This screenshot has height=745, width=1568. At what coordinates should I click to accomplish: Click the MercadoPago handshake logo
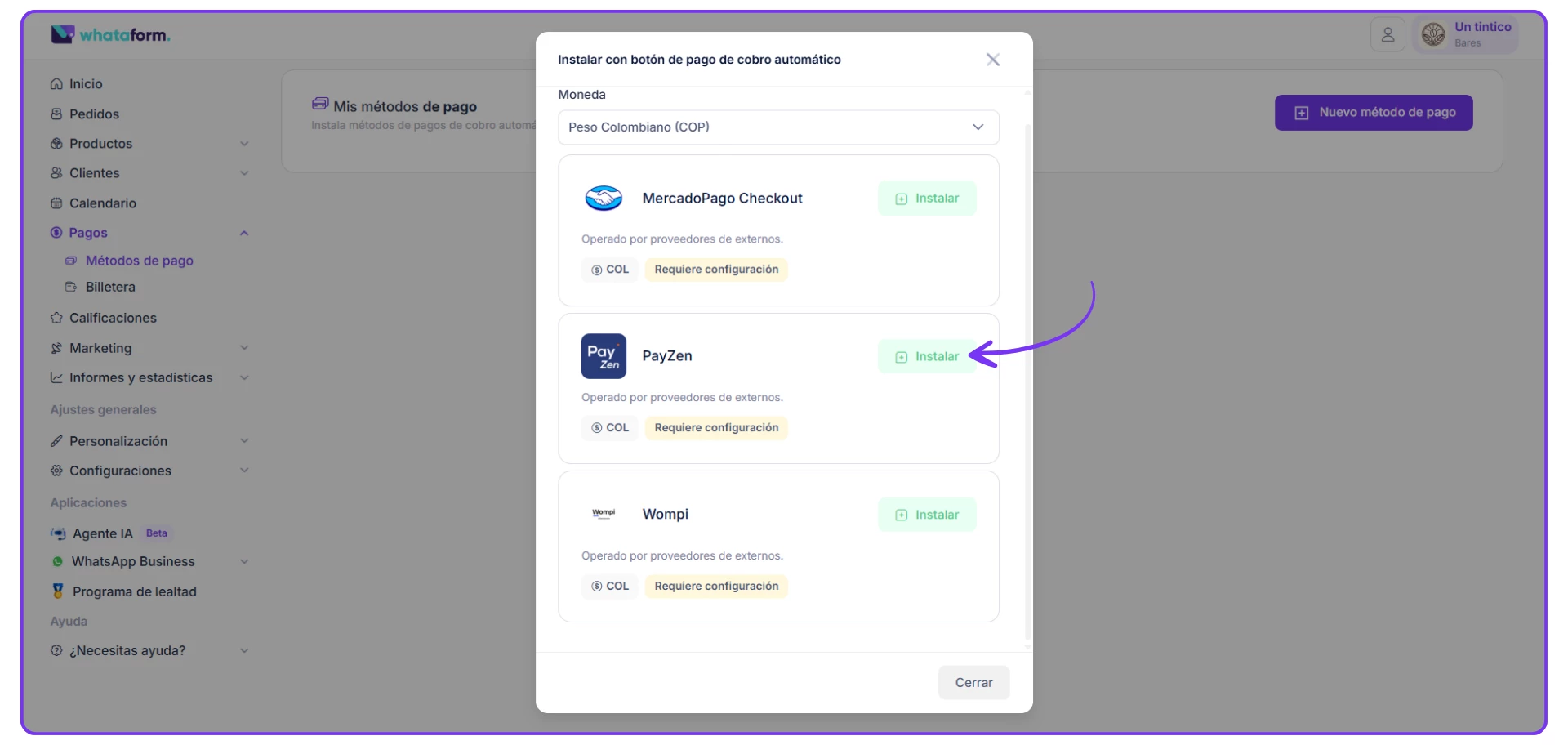tap(604, 199)
